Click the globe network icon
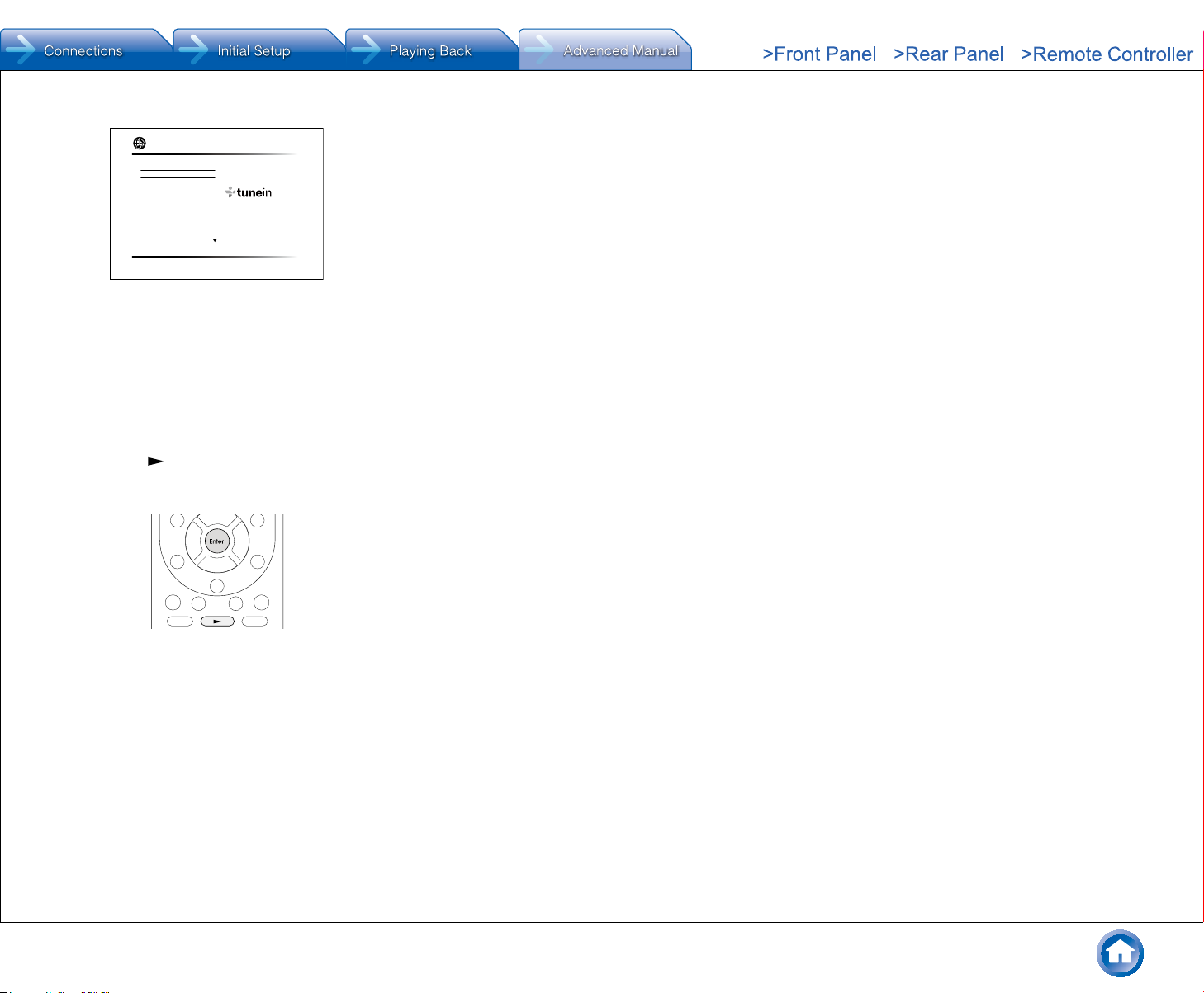1204x993 pixels. click(x=140, y=144)
